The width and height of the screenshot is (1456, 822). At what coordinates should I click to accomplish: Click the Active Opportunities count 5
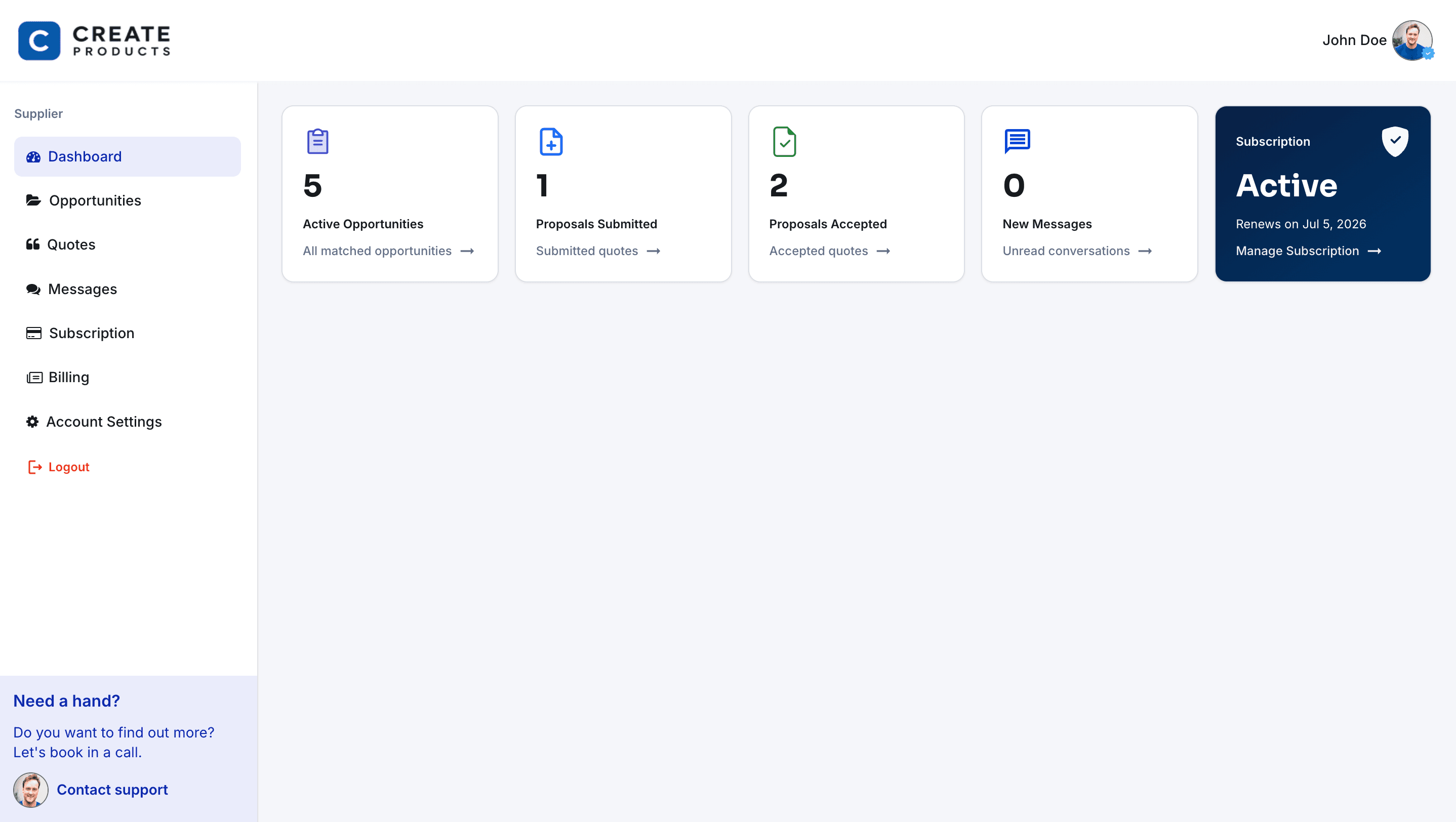coord(312,186)
